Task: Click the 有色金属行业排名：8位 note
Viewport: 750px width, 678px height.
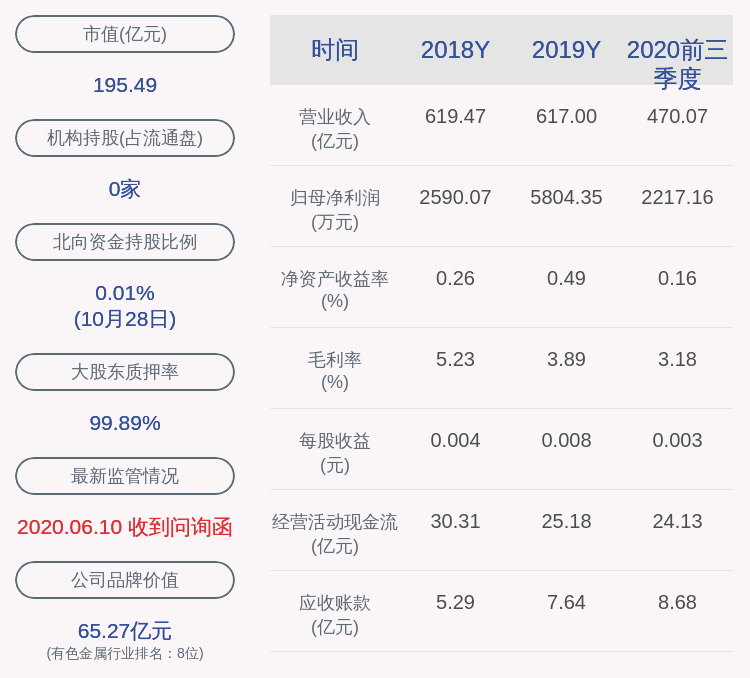Action: click(125, 654)
